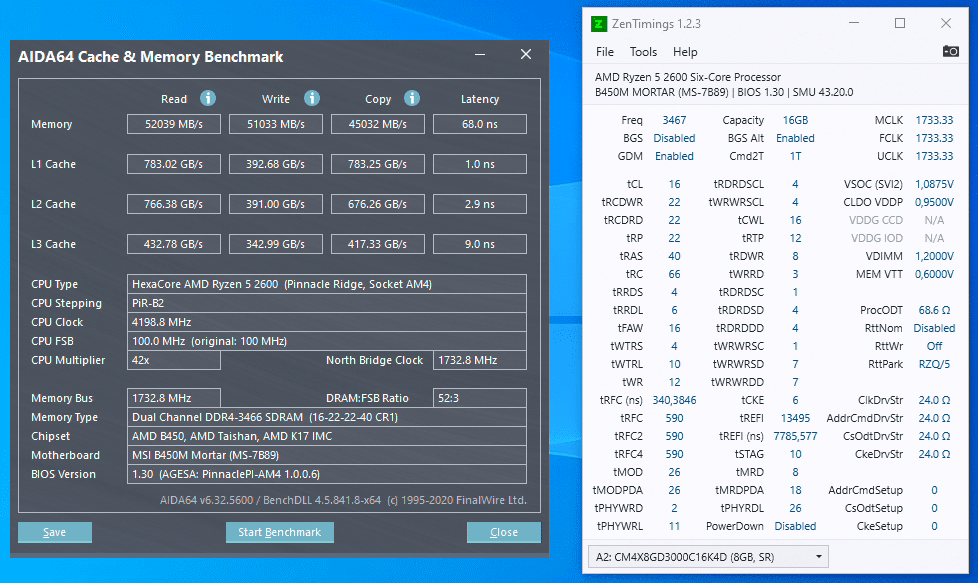The width and height of the screenshot is (978, 583).
Task: Click the RttNom Disabled value
Action: click(x=934, y=328)
